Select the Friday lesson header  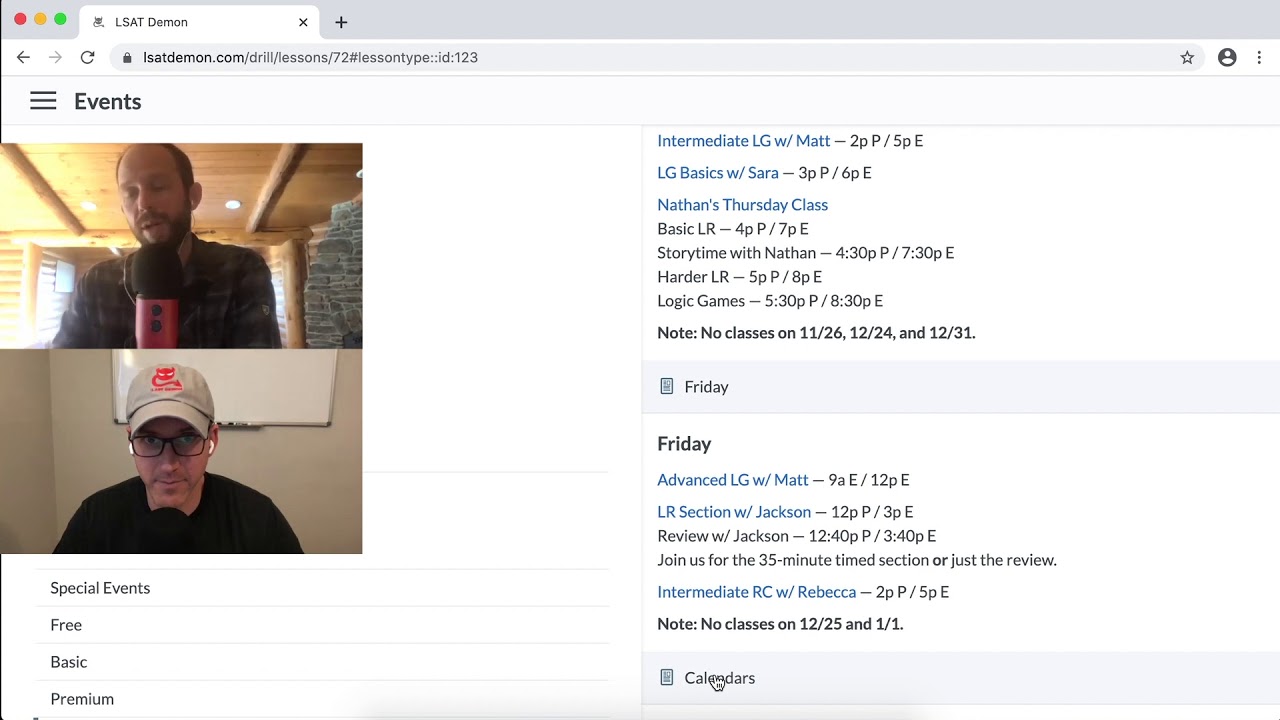[x=961, y=386]
